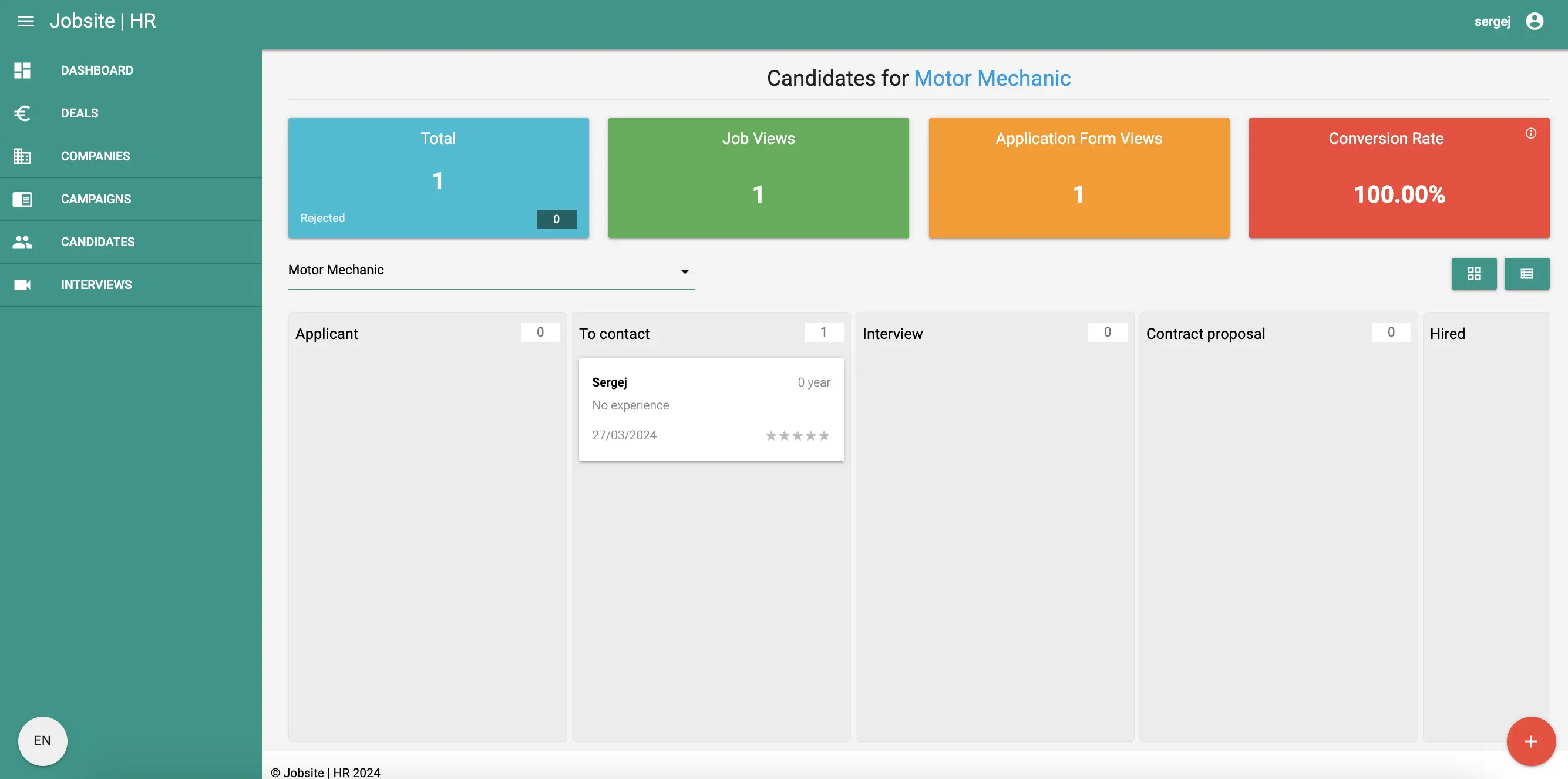Click the Motor Mechanic title link
1568x779 pixels.
991,78
